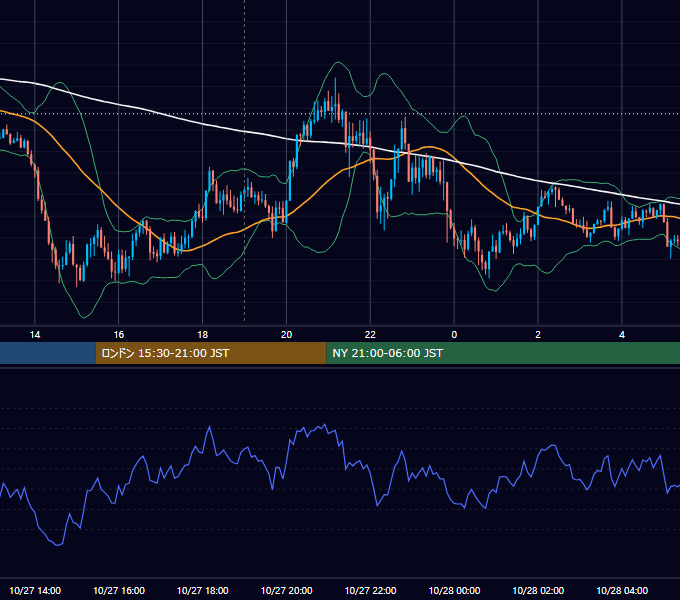The image size is (680, 600).
Task: Click the 10/27 18:00 time label
Action: pyautogui.click(x=203, y=590)
